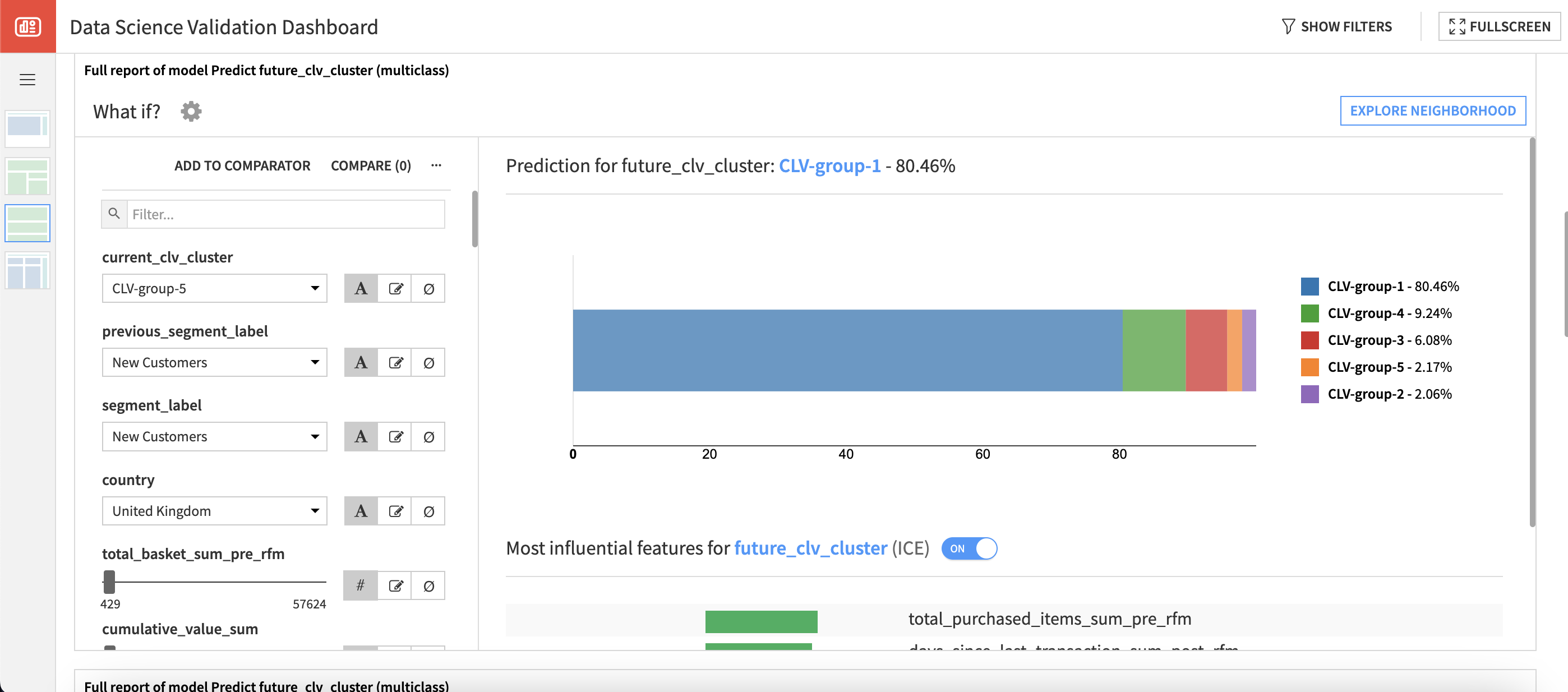Click total_purchased_items_sum_pre_rfm feature label

(1049, 619)
